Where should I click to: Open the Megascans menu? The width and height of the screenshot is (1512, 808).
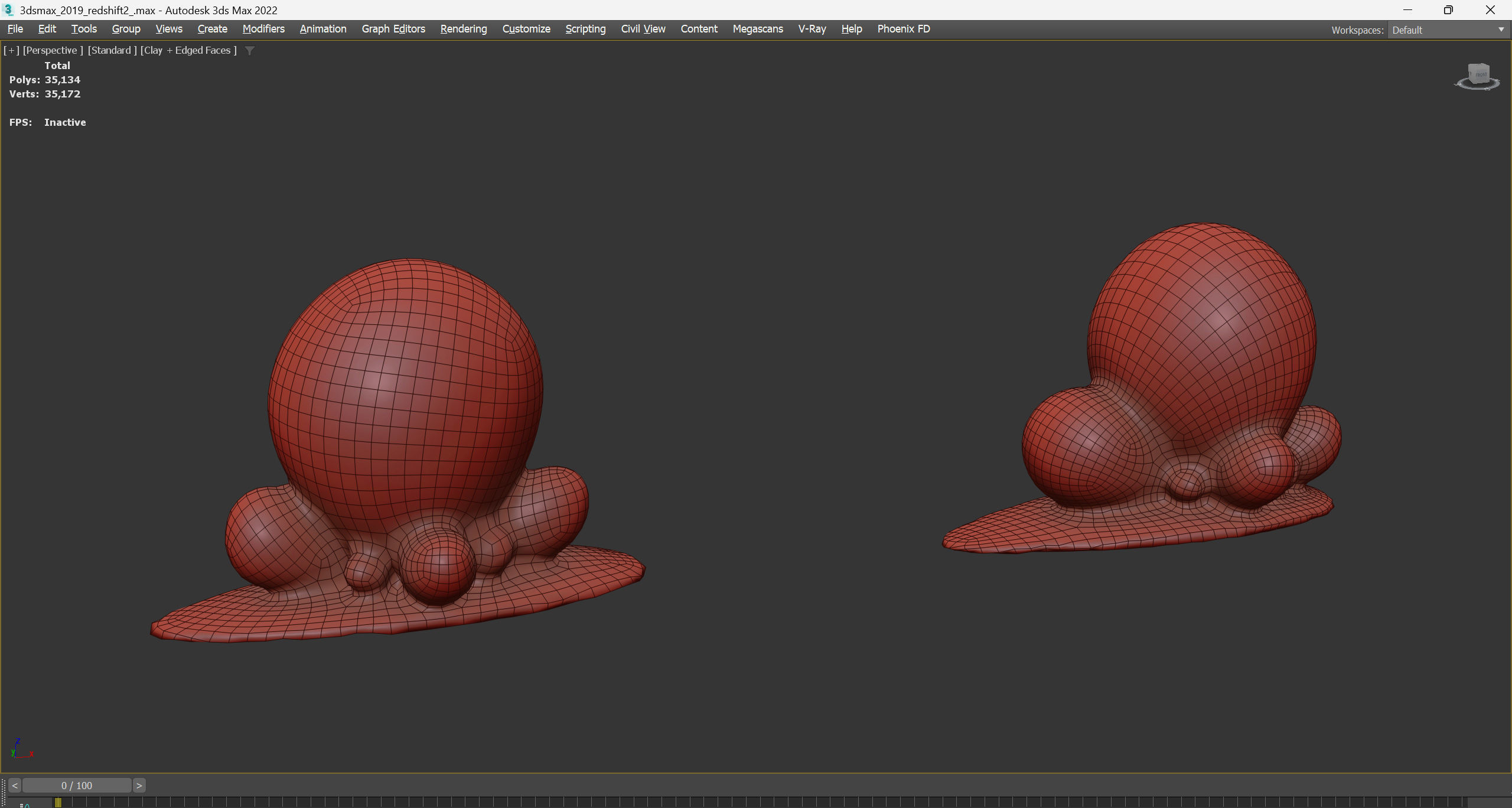757,29
